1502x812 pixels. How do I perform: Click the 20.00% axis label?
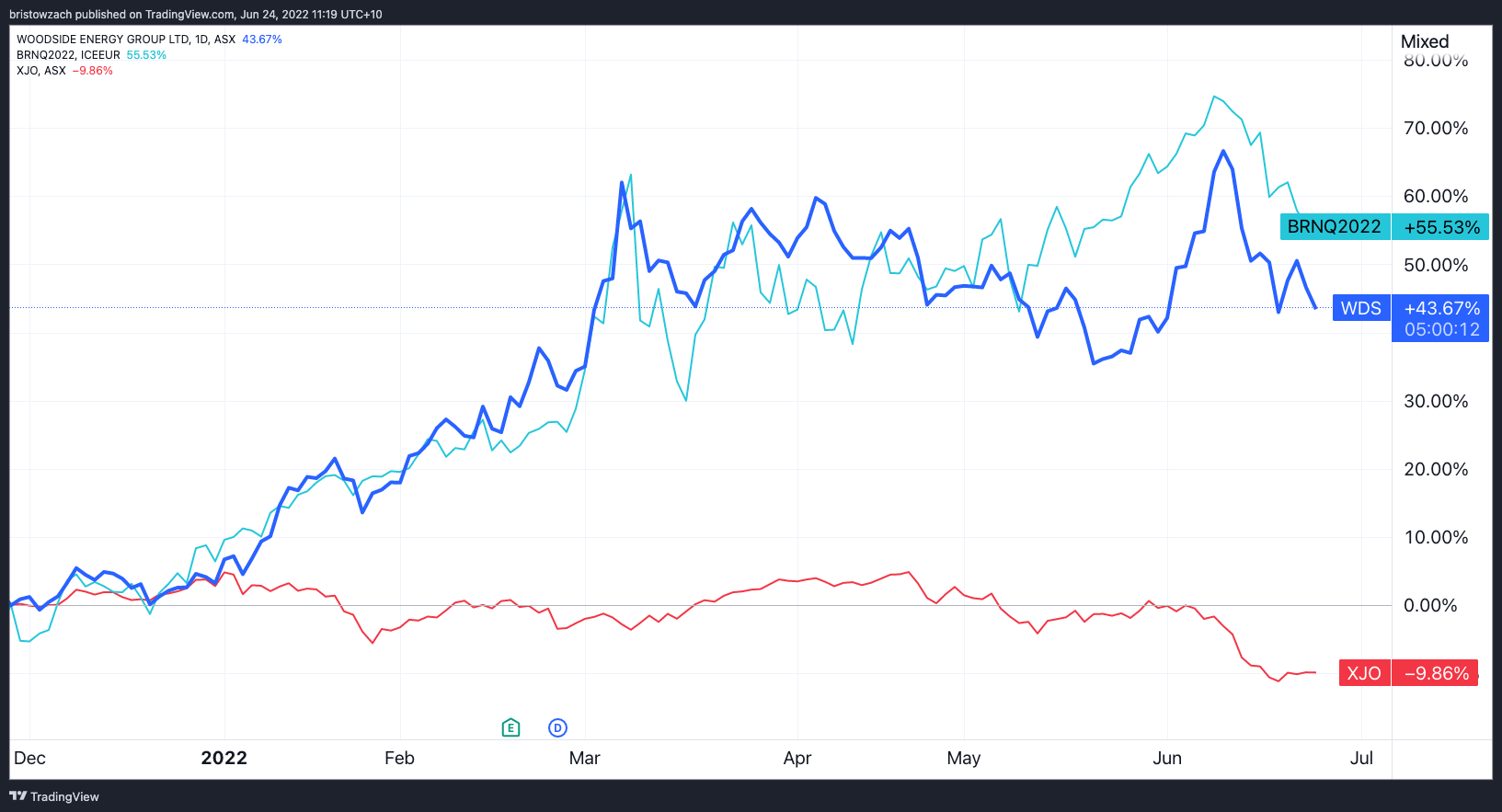(1436, 469)
